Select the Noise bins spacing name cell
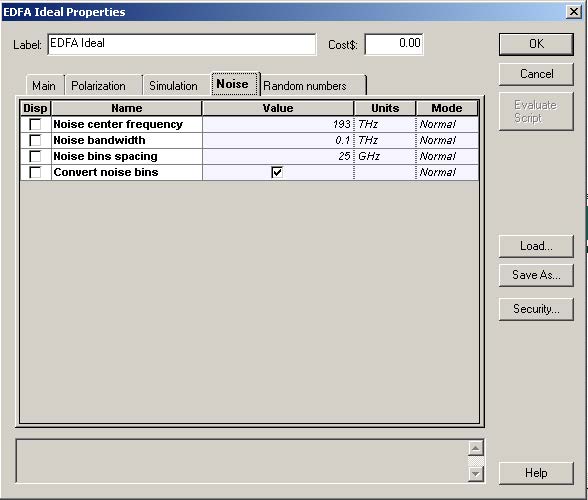This screenshot has height=500, width=588. [127, 156]
